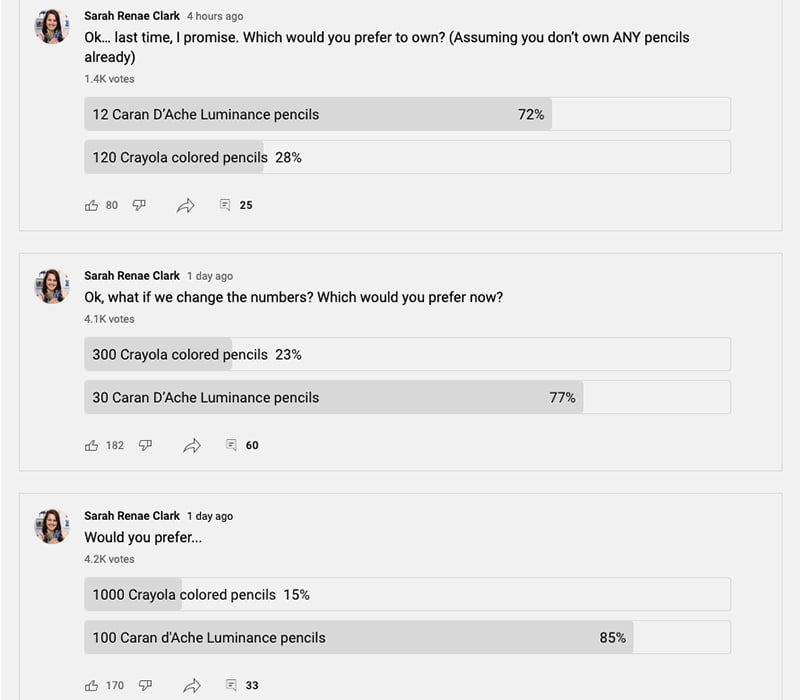Share the 'change the numbers' poll
The width and height of the screenshot is (800, 700).
coord(192,445)
